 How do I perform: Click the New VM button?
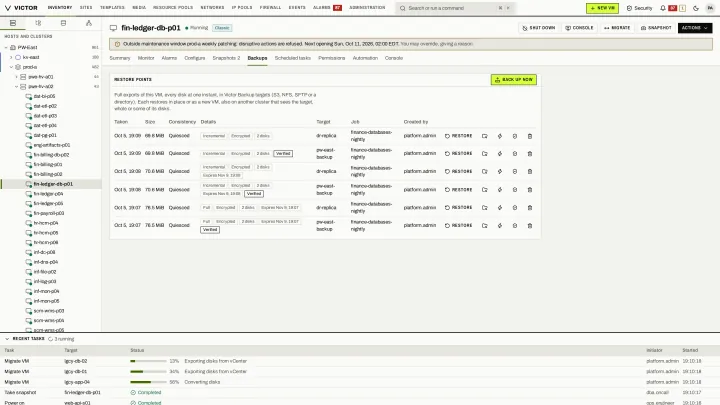point(602,8)
